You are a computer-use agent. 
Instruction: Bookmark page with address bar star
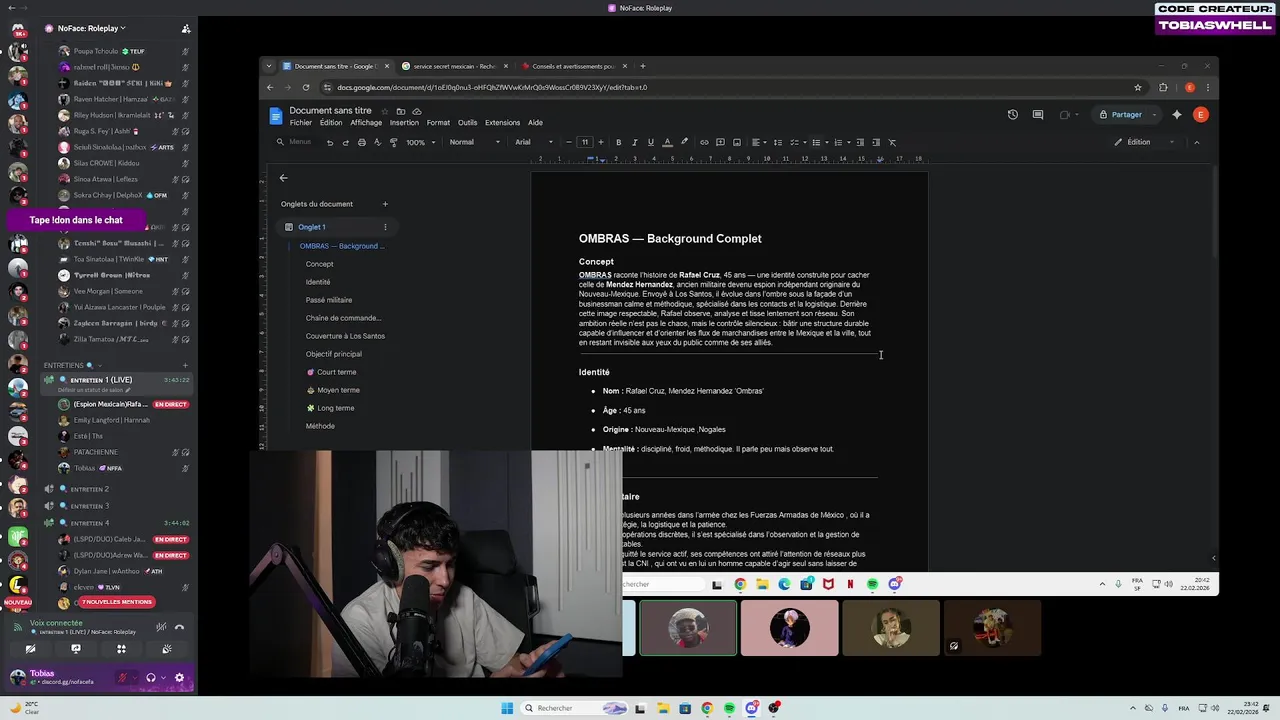1137,87
